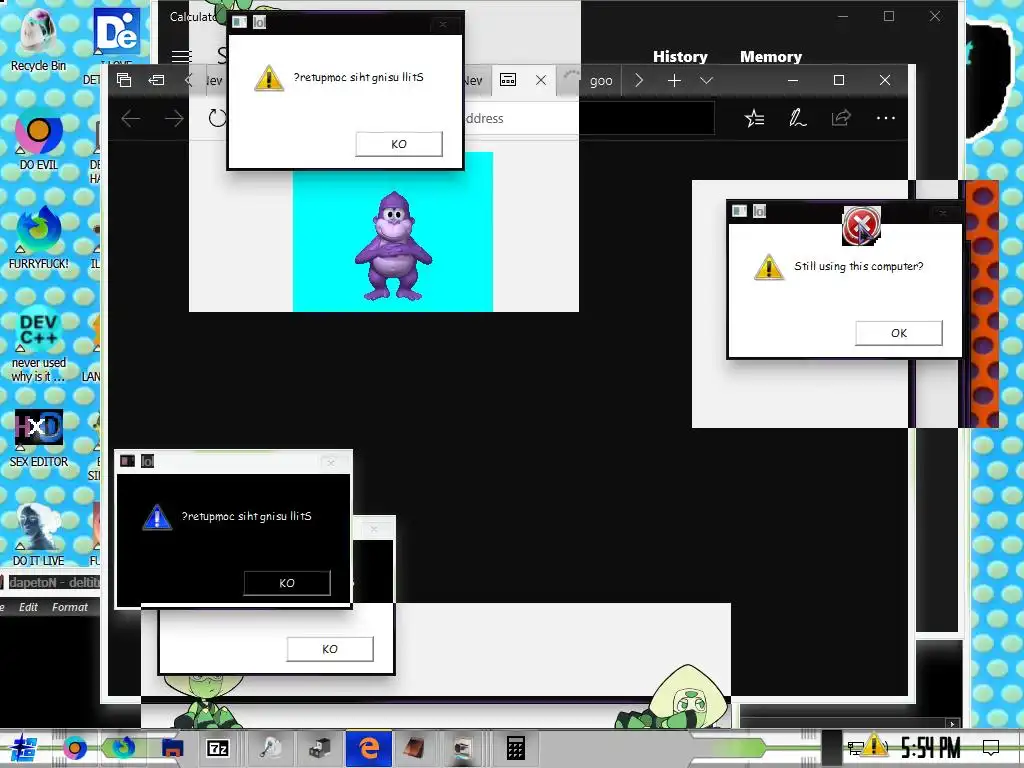Click the blue warning icon in the black dialog

tap(157, 517)
